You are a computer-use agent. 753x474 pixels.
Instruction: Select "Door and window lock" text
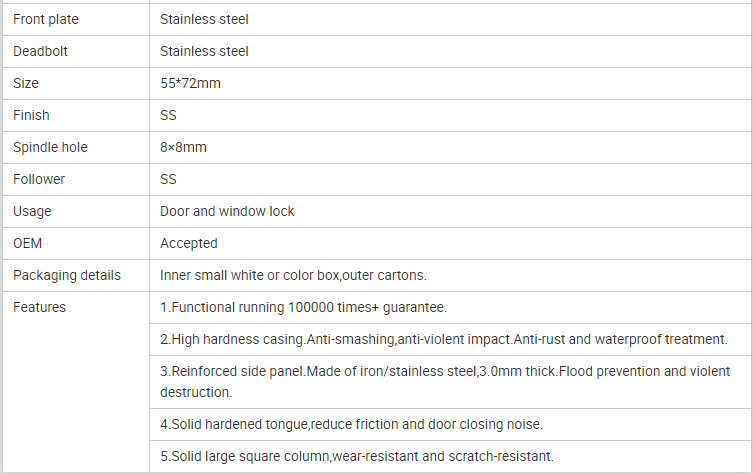click(x=227, y=211)
